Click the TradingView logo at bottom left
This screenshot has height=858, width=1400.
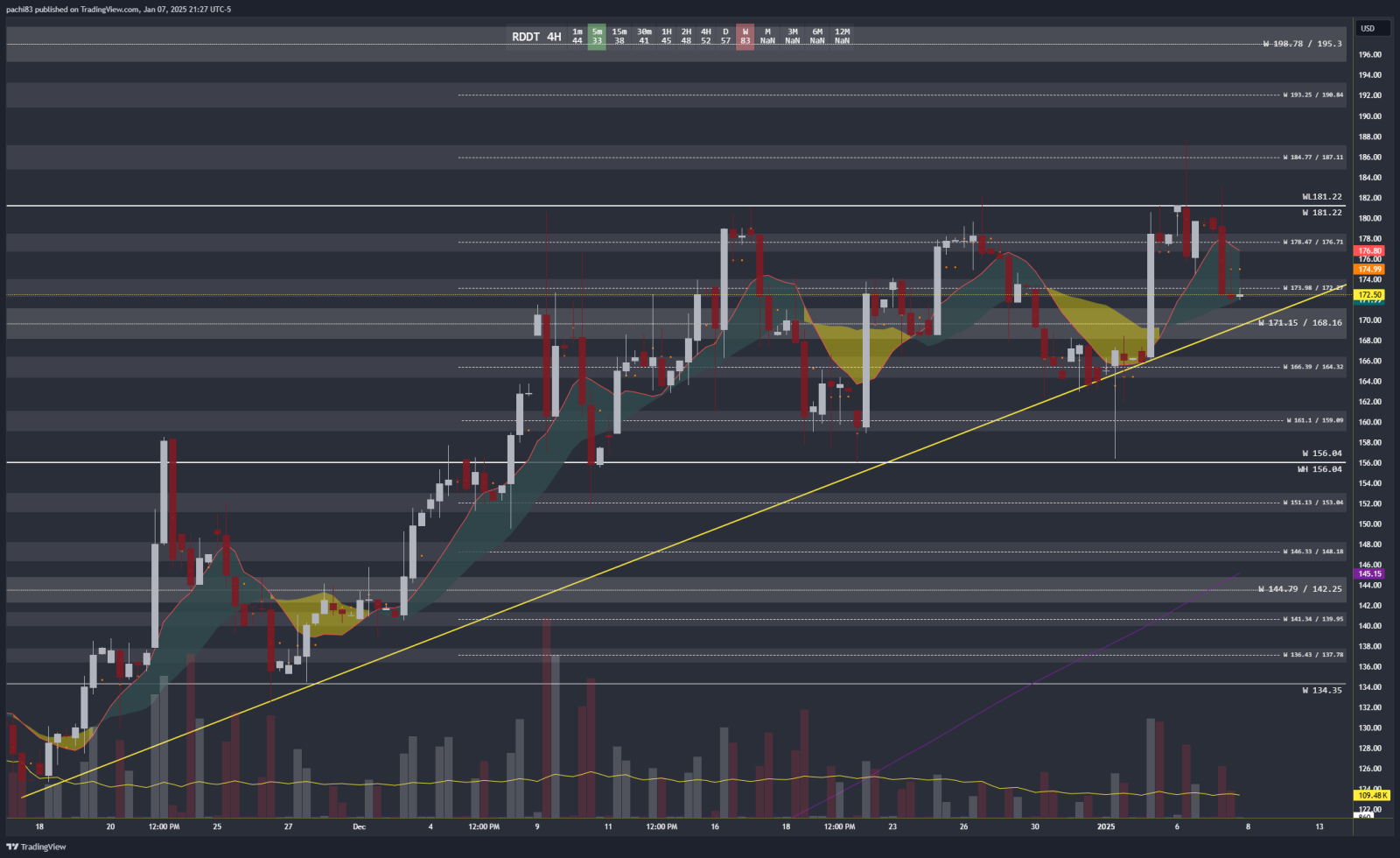pos(37,847)
